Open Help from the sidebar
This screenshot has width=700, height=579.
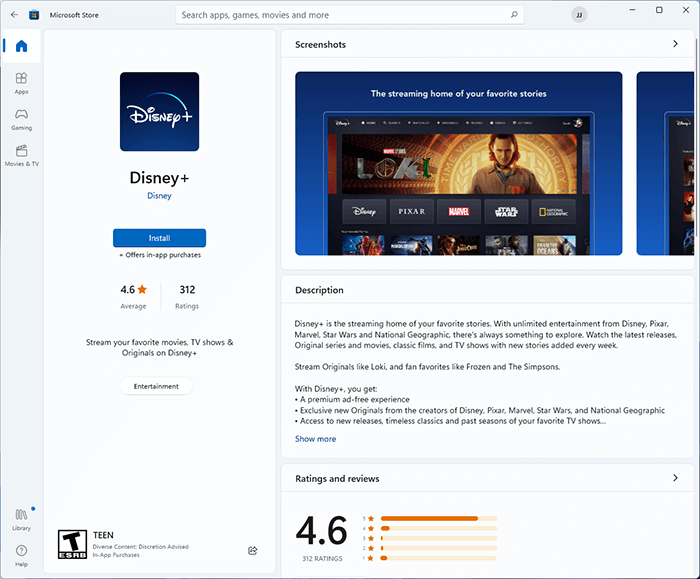[x=21, y=556]
